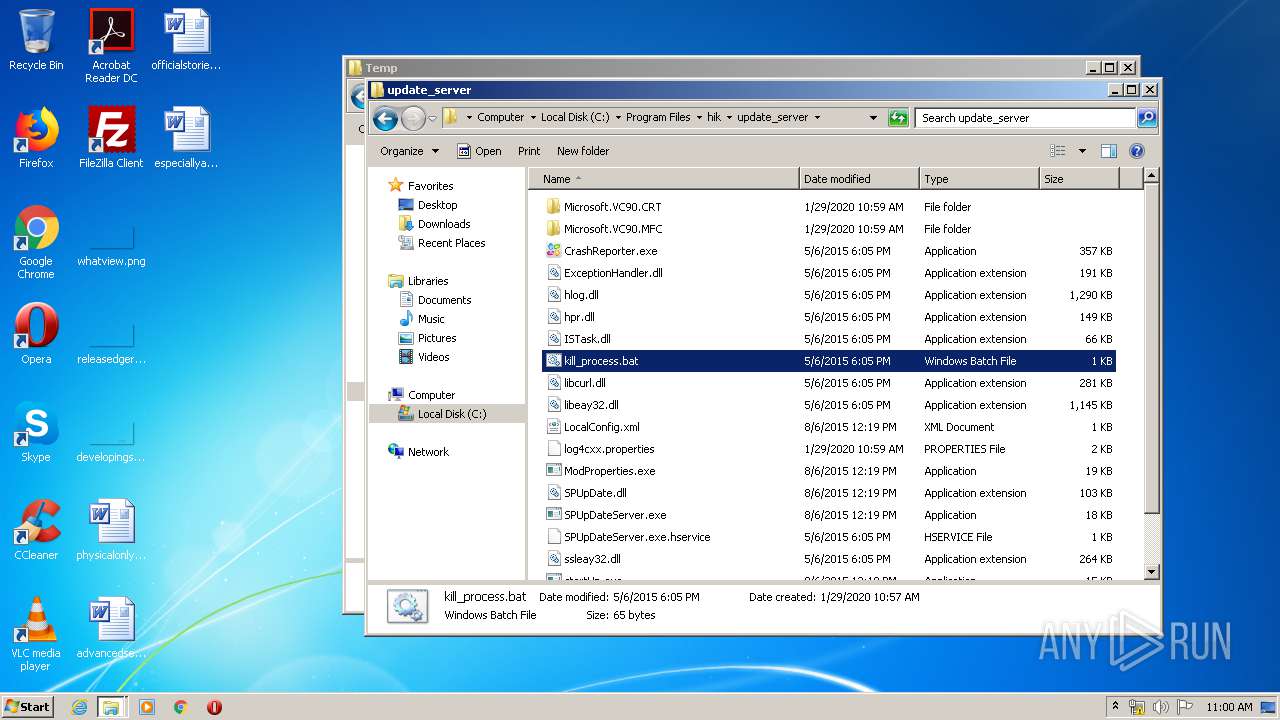The width and height of the screenshot is (1280, 720).
Task: Click Open in the Explorer toolbar
Action: [x=479, y=151]
